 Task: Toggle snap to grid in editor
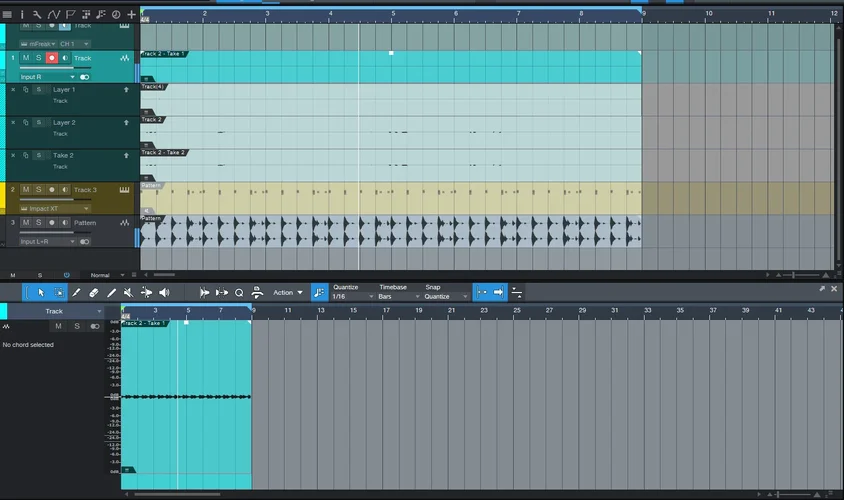tap(319, 292)
